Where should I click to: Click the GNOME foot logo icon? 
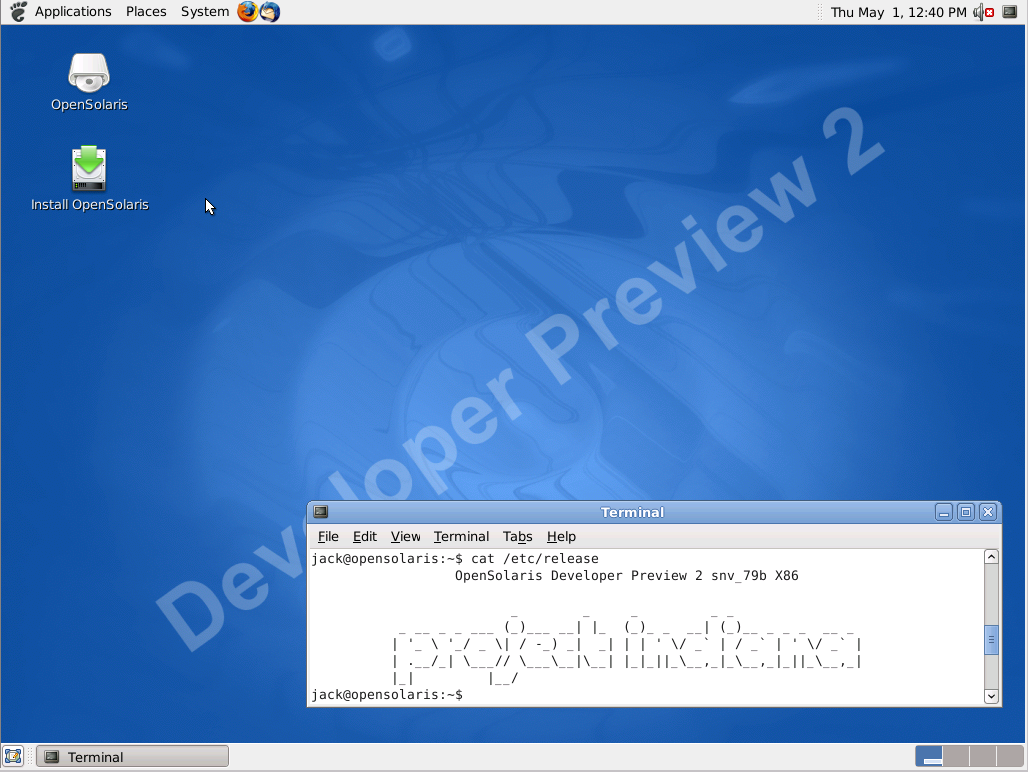point(18,12)
